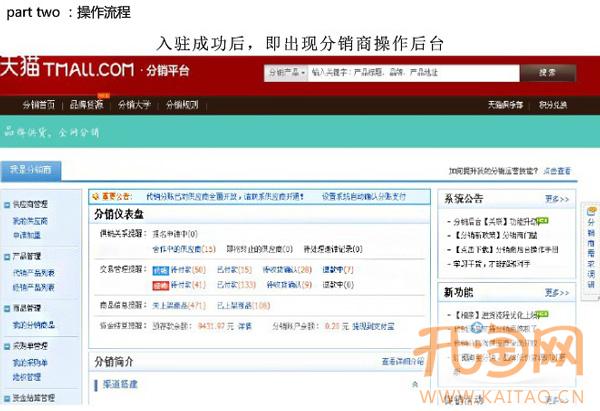This screenshot has height=411, width=600.
Task: Open 我的采购单 in the sidebar
Action: (30, 362)
